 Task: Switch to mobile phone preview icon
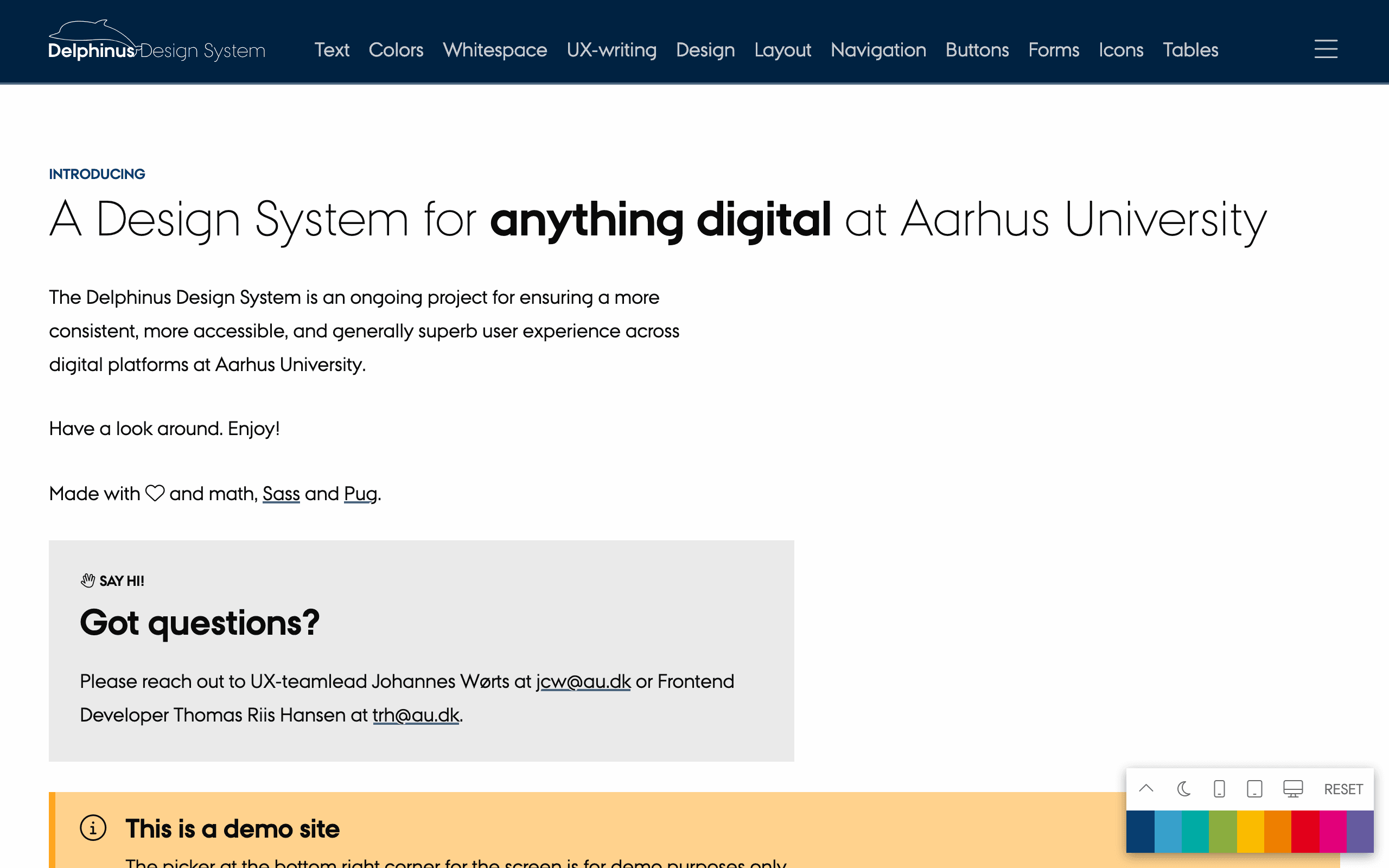pos(1219,789)
